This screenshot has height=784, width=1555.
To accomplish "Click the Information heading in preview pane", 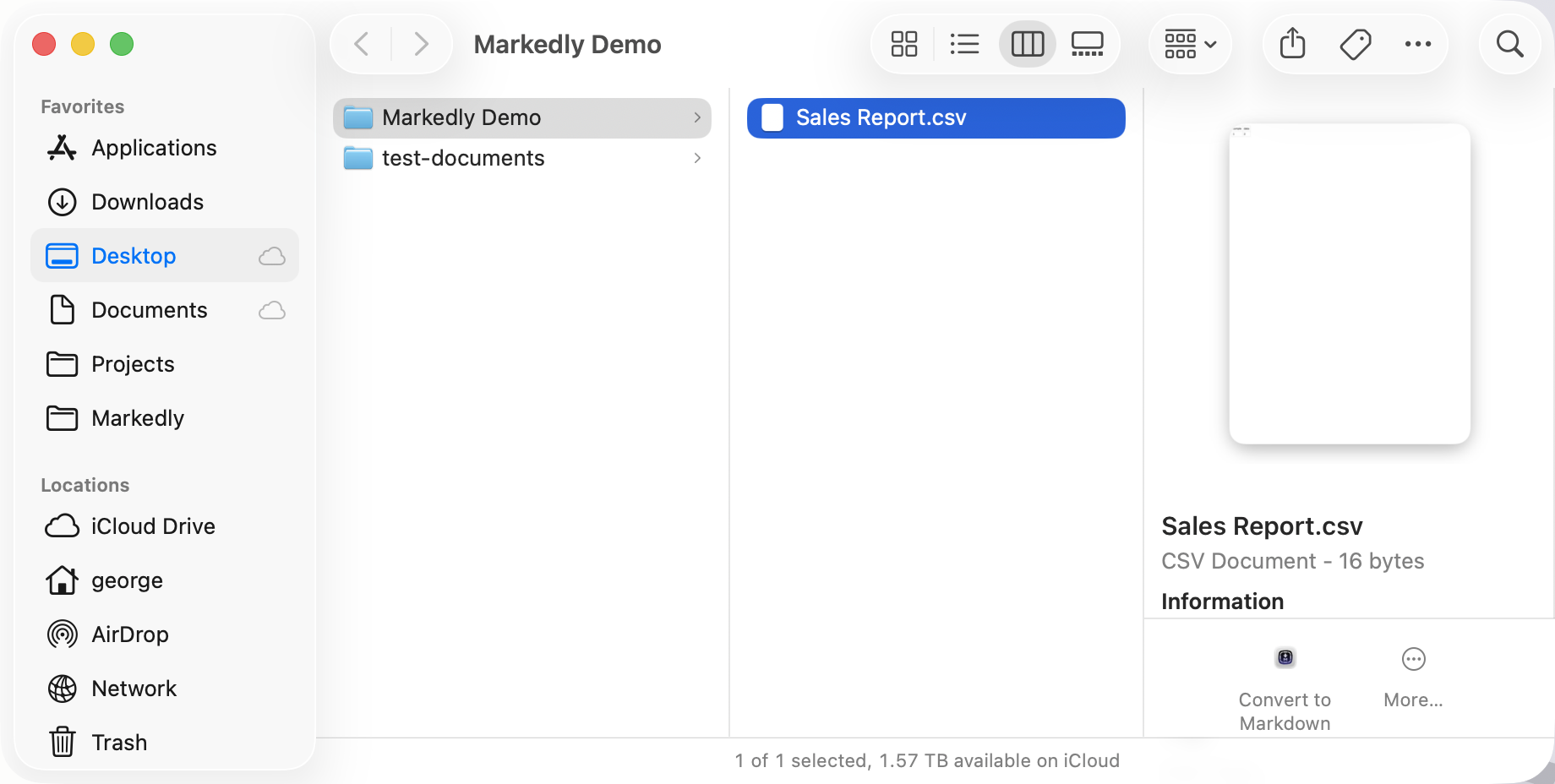I will click(1222, 602).
